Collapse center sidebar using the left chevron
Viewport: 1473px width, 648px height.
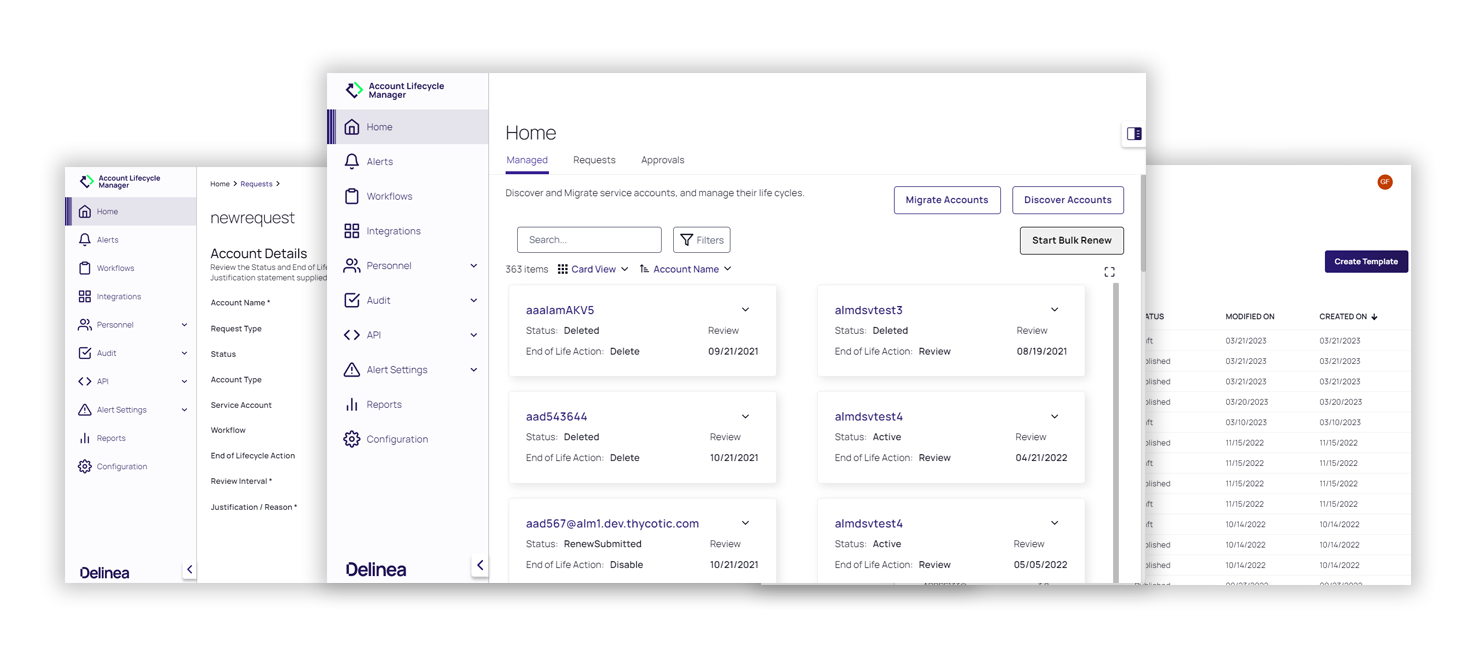(x=480, y=566)
